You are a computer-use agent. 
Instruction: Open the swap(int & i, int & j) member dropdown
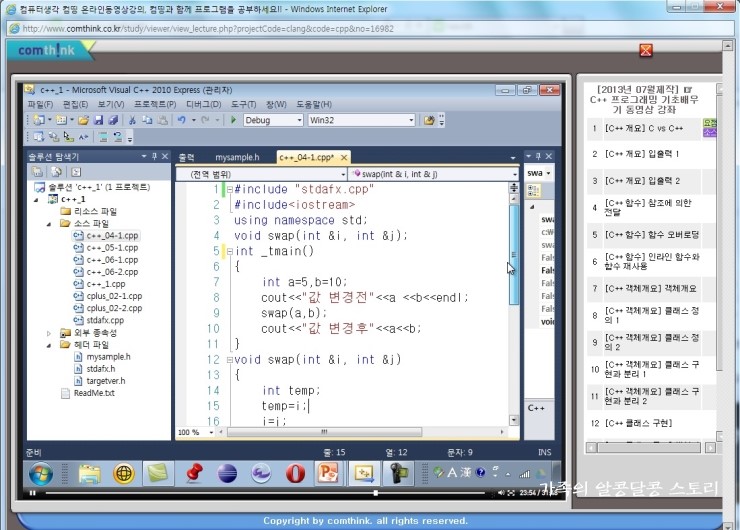click(514, 175)
